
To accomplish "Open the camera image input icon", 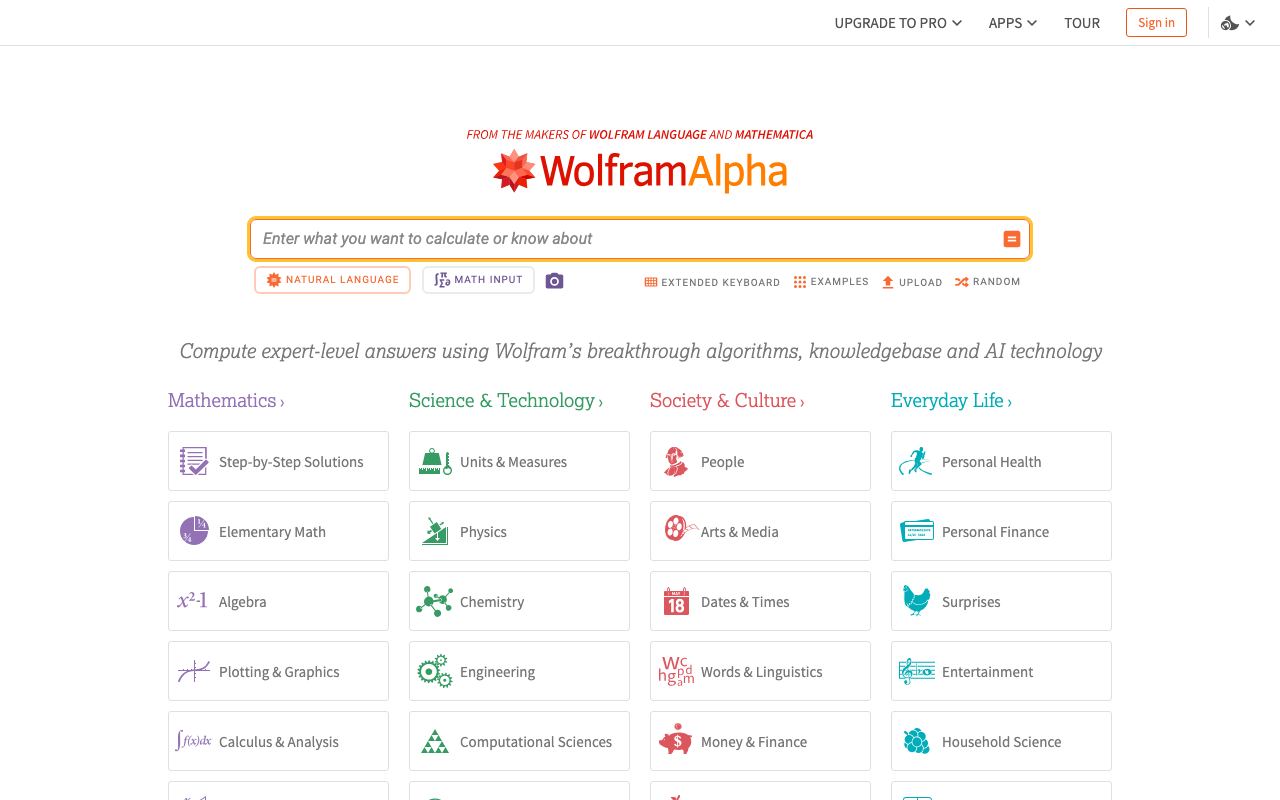I will point(555,281).
